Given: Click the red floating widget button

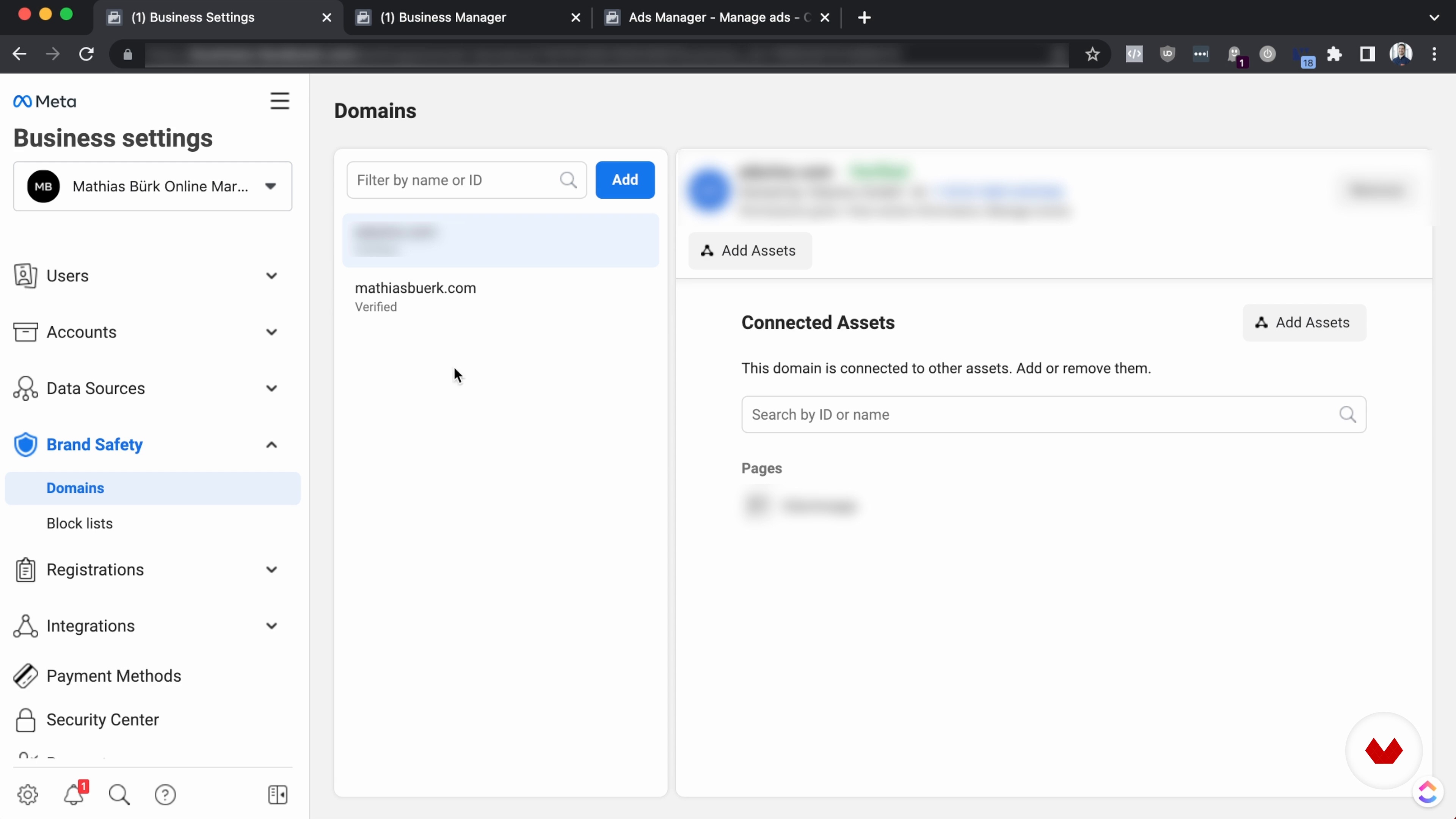Looking at the screenshot, I should 1384,751.
